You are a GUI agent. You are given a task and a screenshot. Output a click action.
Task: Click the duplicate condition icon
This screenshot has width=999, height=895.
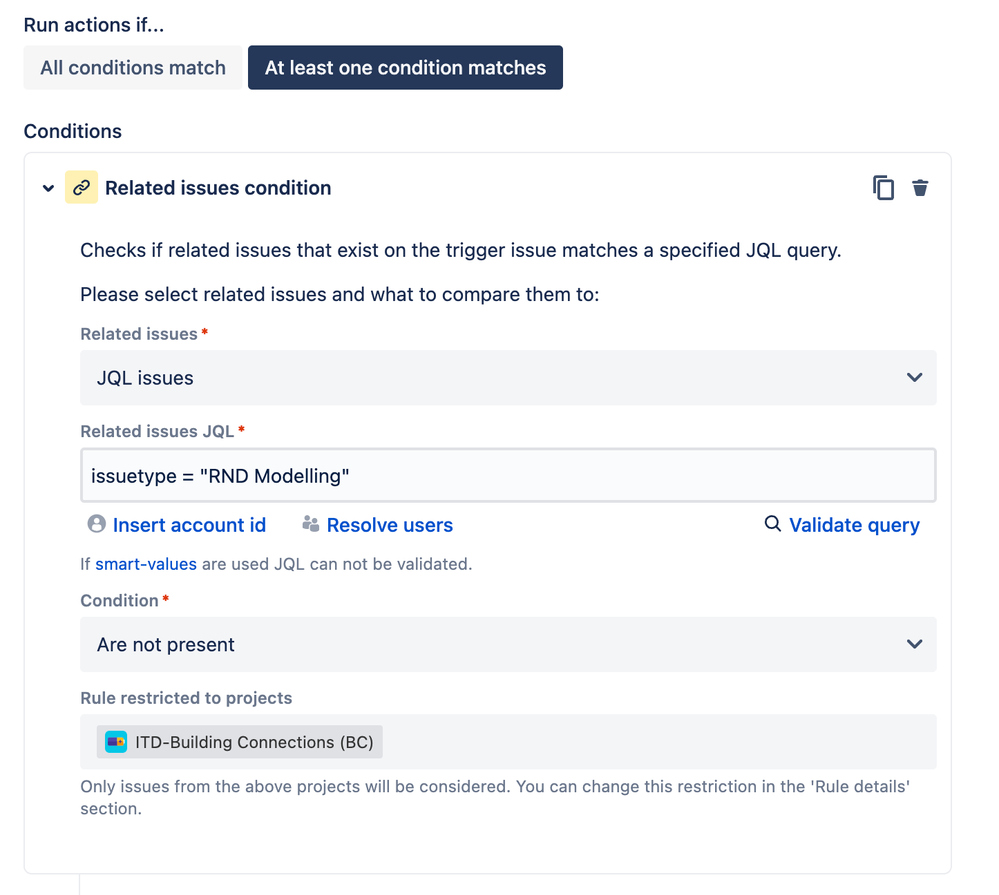pos(884,187)
